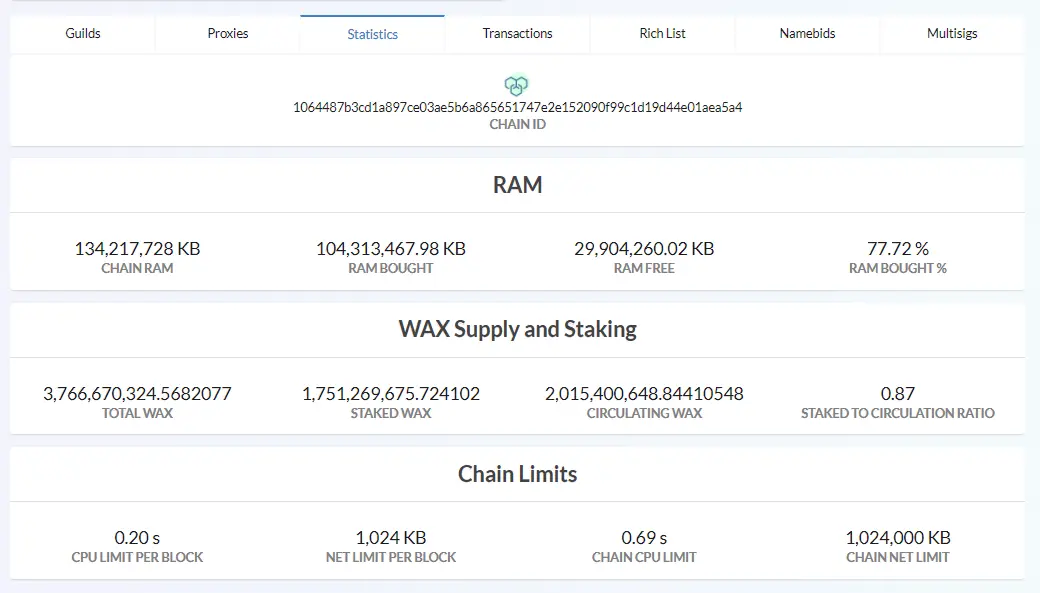Select the Chain RAM value
Image resolution: width=1040 pixels, height=593 pixels.
(x=137, y=249)
